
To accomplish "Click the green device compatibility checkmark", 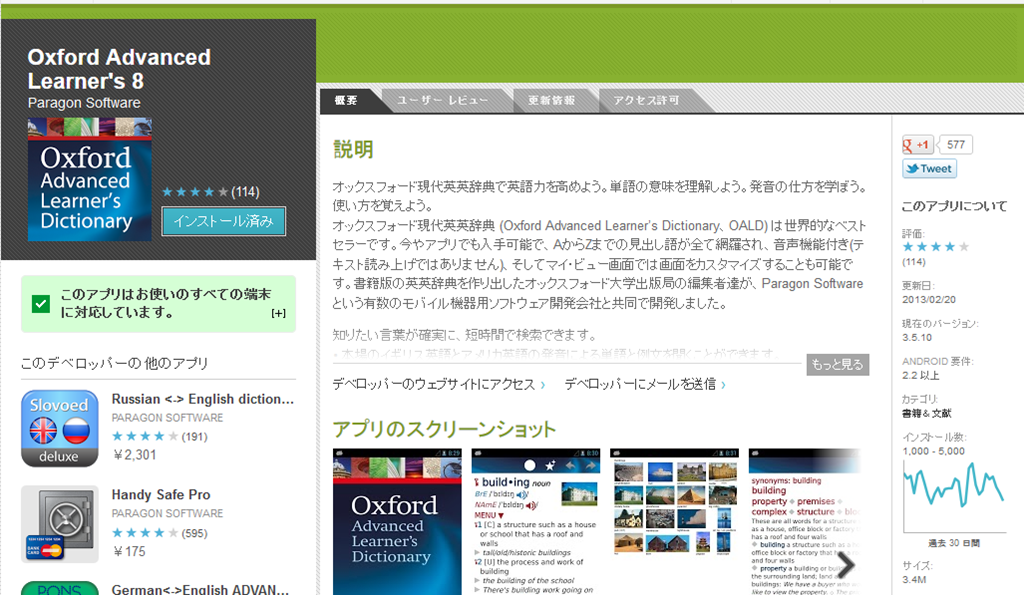I will pos(41,303).
